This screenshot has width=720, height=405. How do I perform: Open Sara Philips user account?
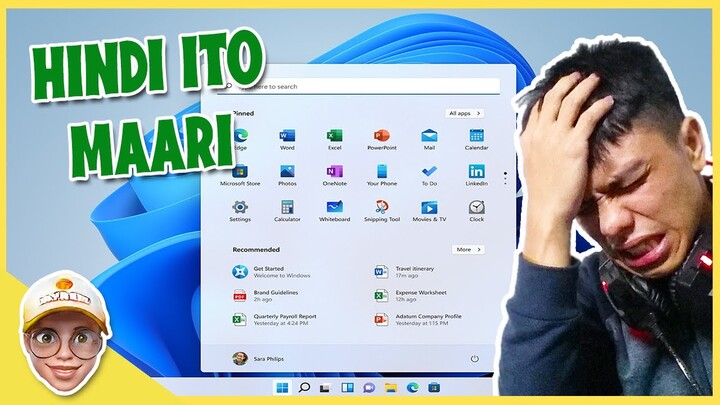258,359
